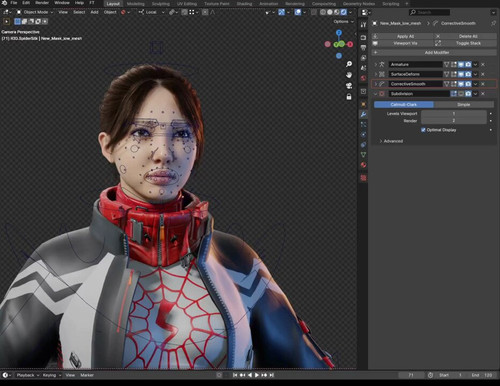Choose the wireframe viewport shading icon
Viewport: 500px width, 386px height.
click(323, 12)
